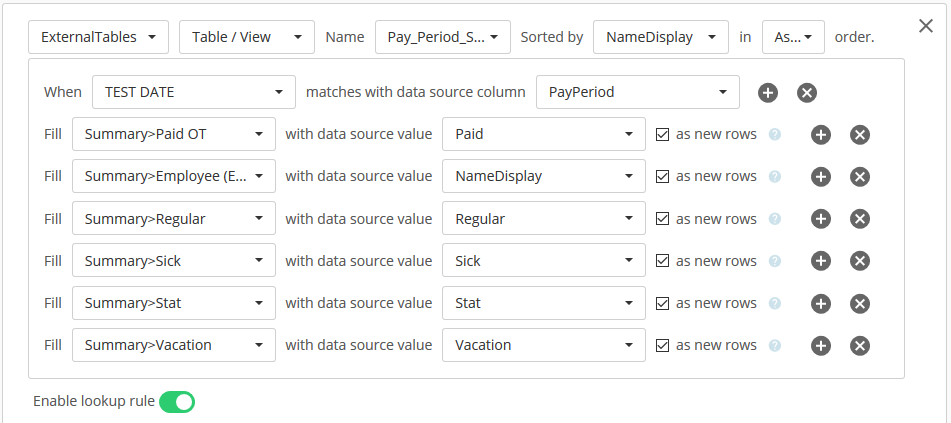The width and height of the screenshot is (951, 423).
Task: Open the ExternalTables source dropdown
Action: coord(97,37)
